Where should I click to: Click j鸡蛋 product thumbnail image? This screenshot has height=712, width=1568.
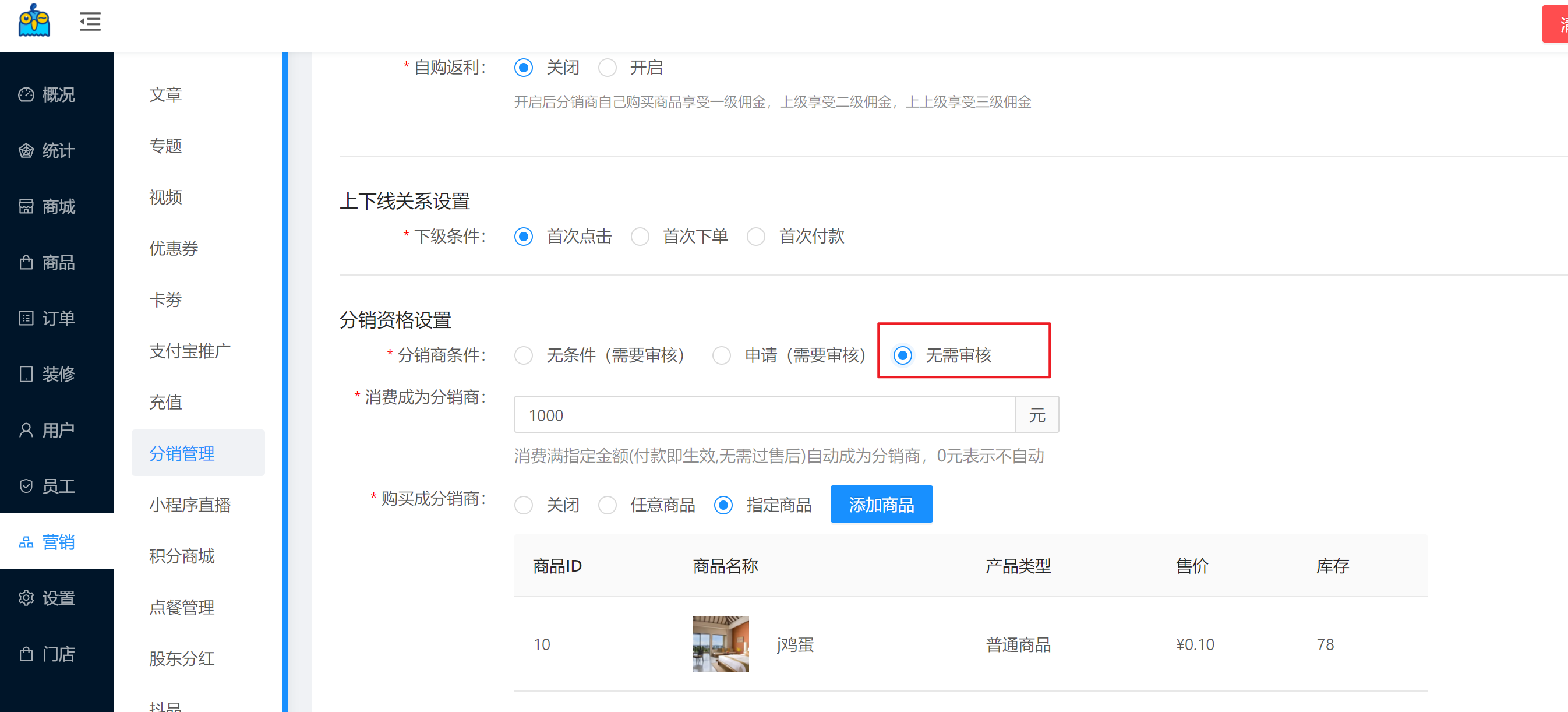click(721, 644)
